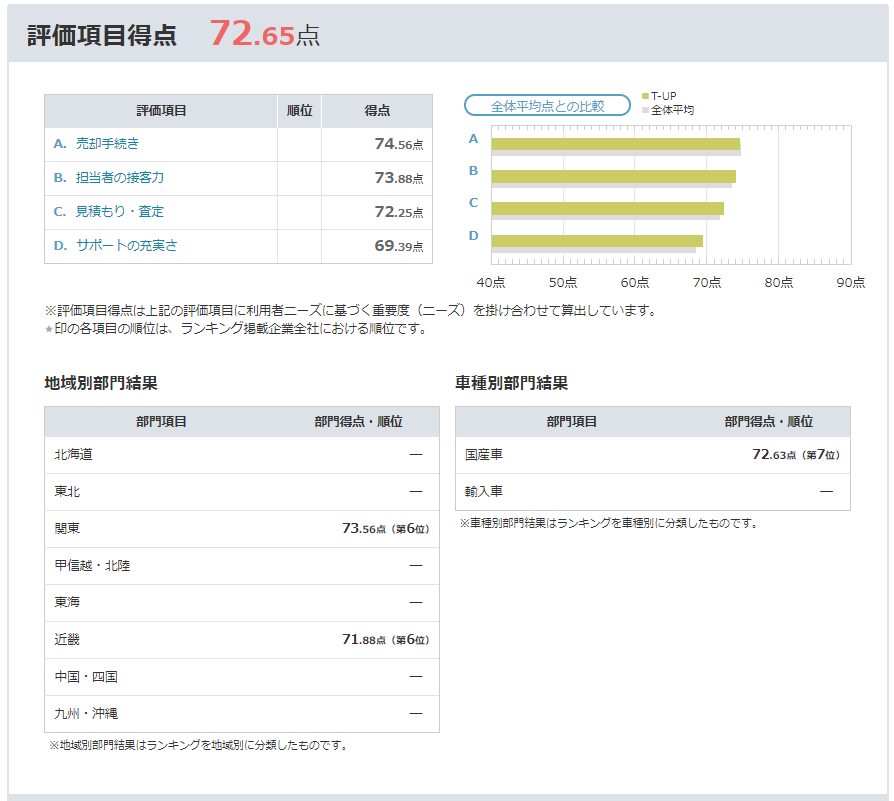
Task: Select the 甲信越・北陸 row label
Action: 92,566
